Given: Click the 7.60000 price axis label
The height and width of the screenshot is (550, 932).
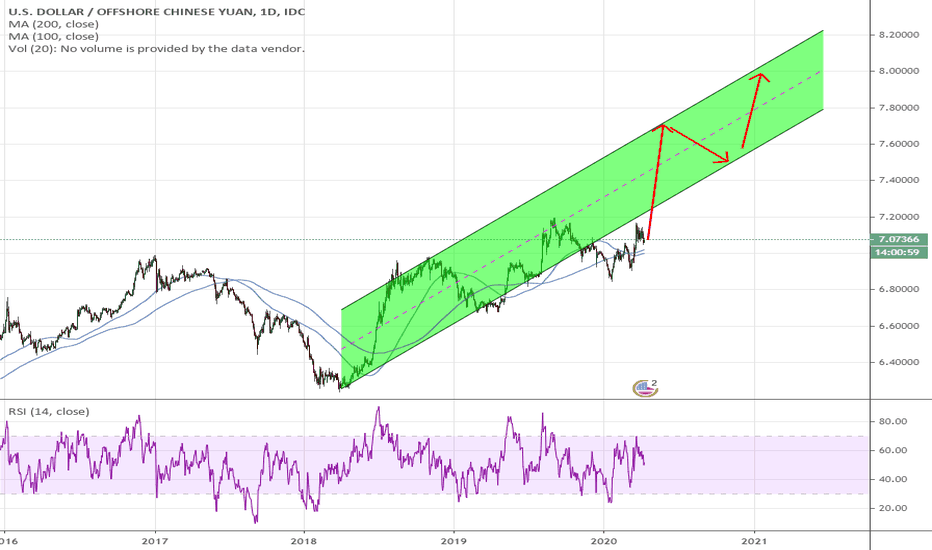Looking at the screenshot, I should click(899, 144).
